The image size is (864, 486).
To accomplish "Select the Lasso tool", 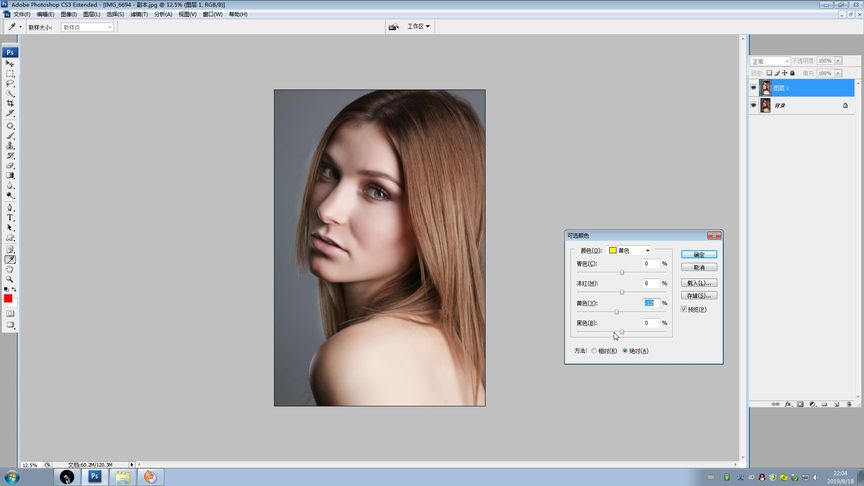I will point(10,83).
